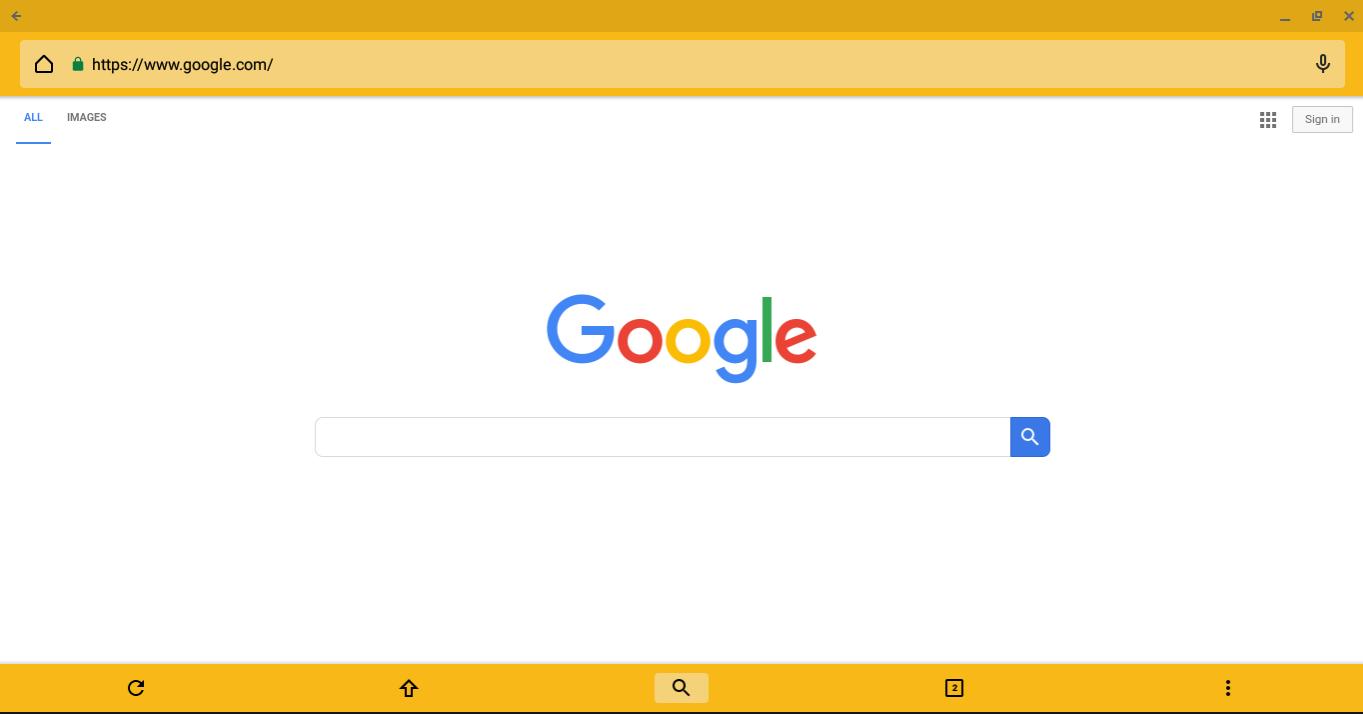Image resolution: width=1363 pixels, height=714 pixels.
Task: Click the URL https://www.google.com/ text
Action: coord(182,64)
